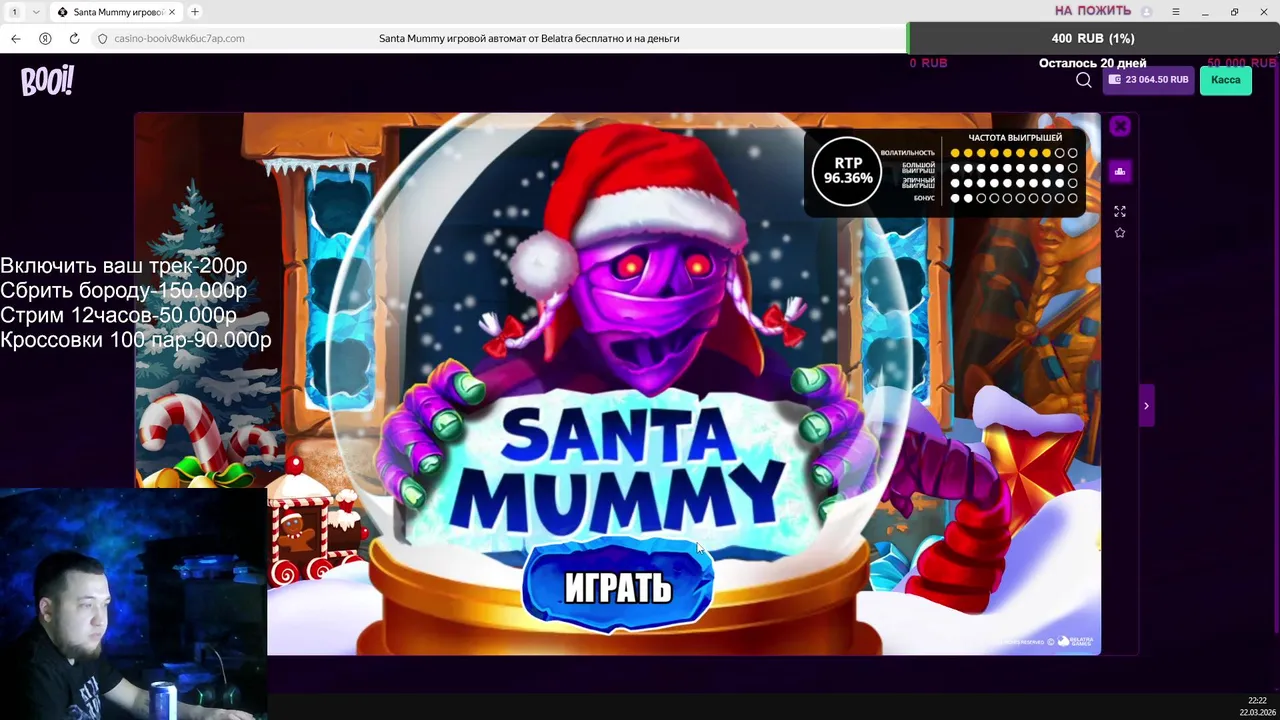The height and width of the screenshot is (720, 1280).
Task: Click the Включить ваш трек-200р line
Action: [123, 266]
